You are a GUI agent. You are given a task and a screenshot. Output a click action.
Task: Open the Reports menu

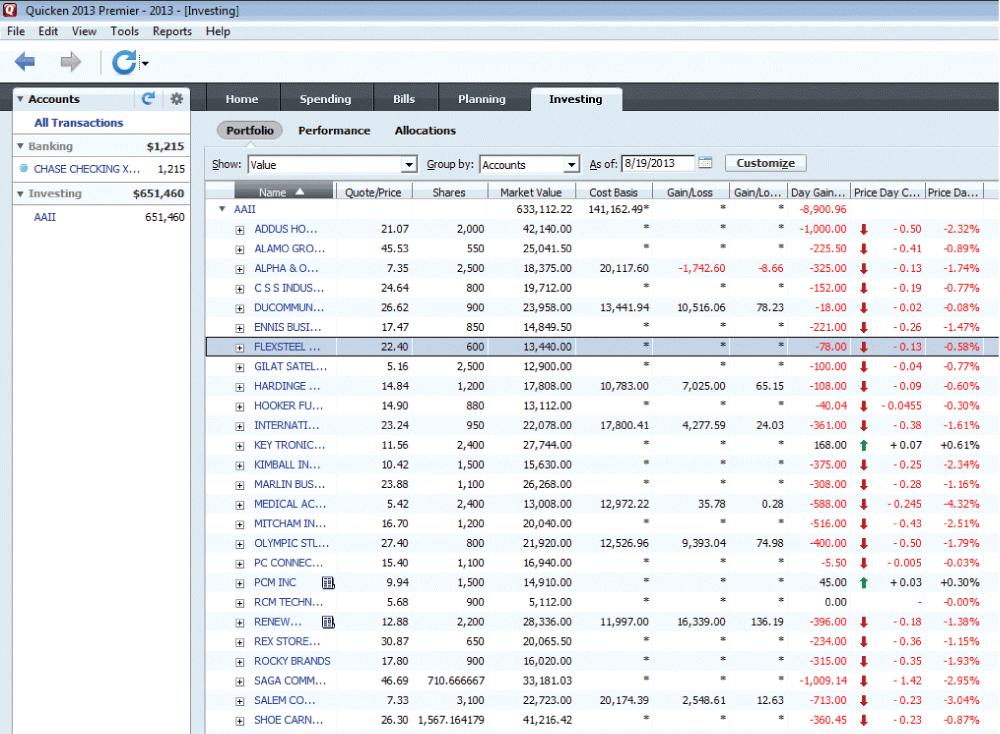[x=172, y=31]
